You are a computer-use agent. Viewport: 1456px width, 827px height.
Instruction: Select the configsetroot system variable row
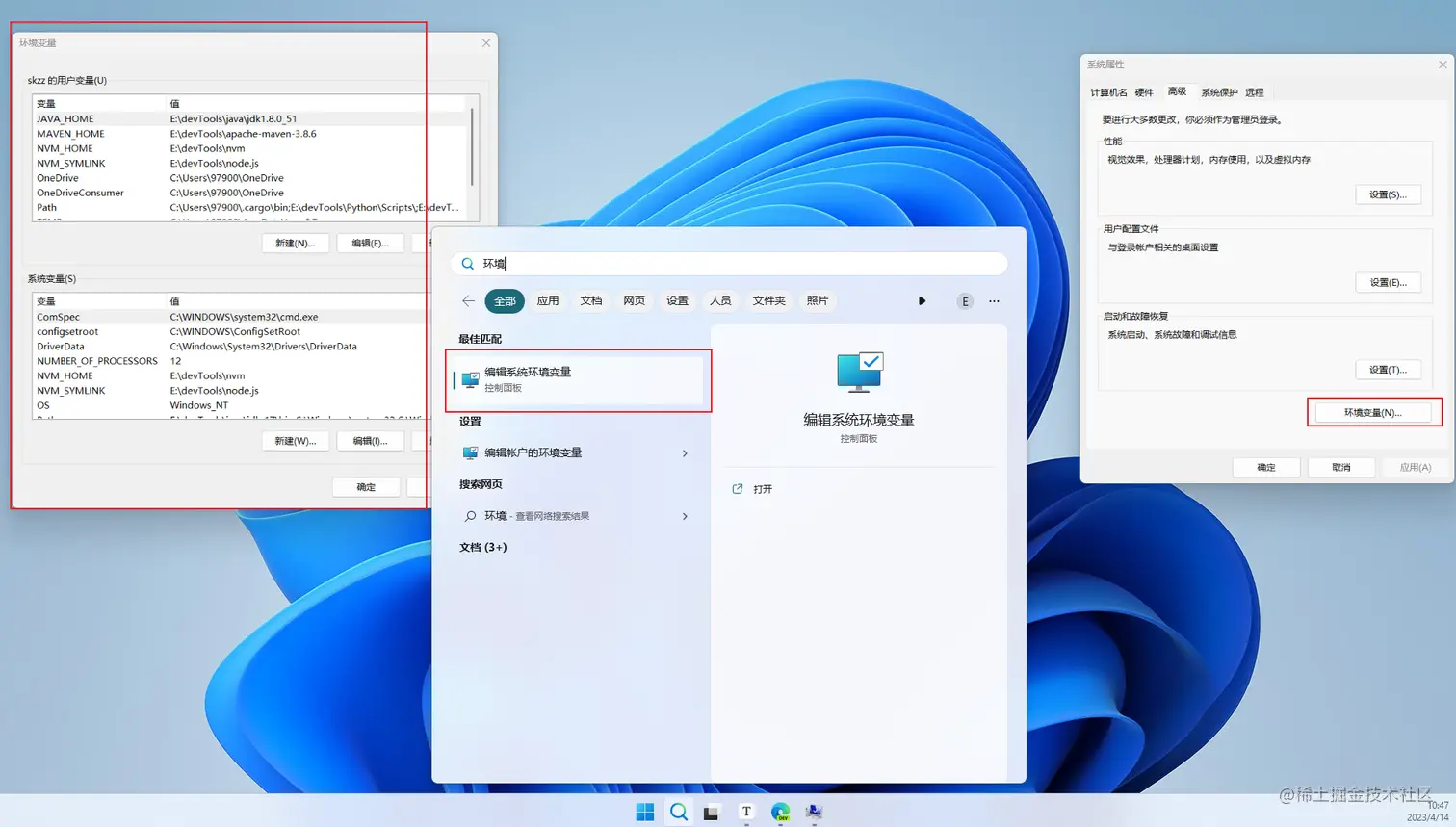(231, 331)
